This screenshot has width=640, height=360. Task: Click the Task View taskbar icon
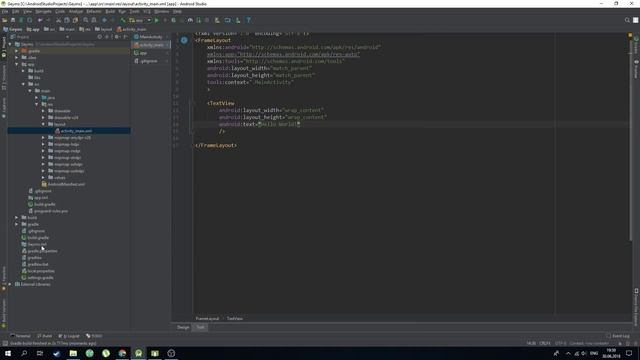click(40, 353)
